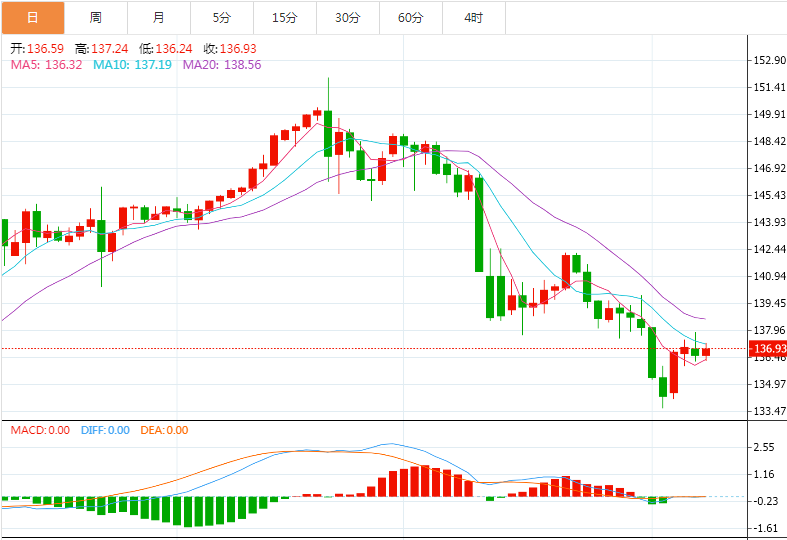
Task: Click the -0.23 MACD axis label
Action: 765,501
